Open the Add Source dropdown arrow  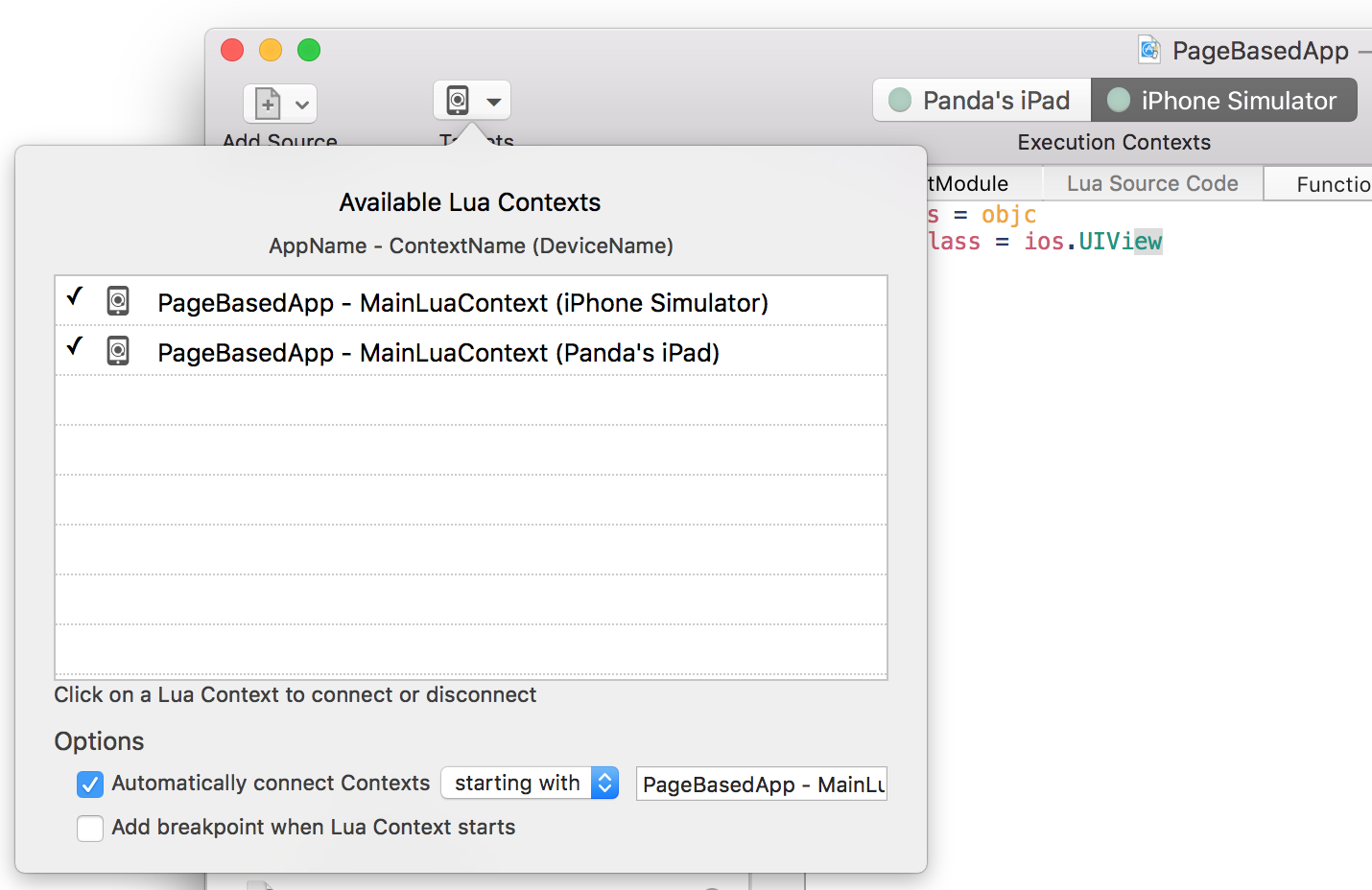point(301,105)
